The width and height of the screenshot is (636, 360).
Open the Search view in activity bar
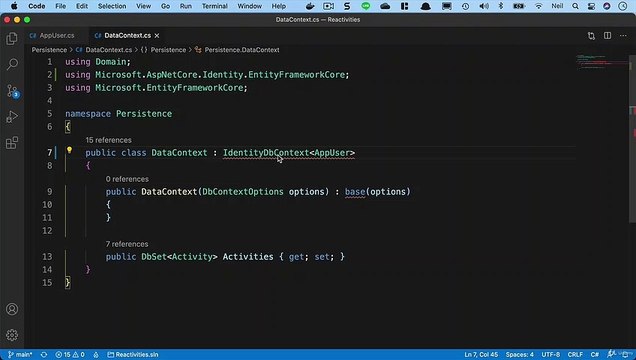[x=12, y=64]
